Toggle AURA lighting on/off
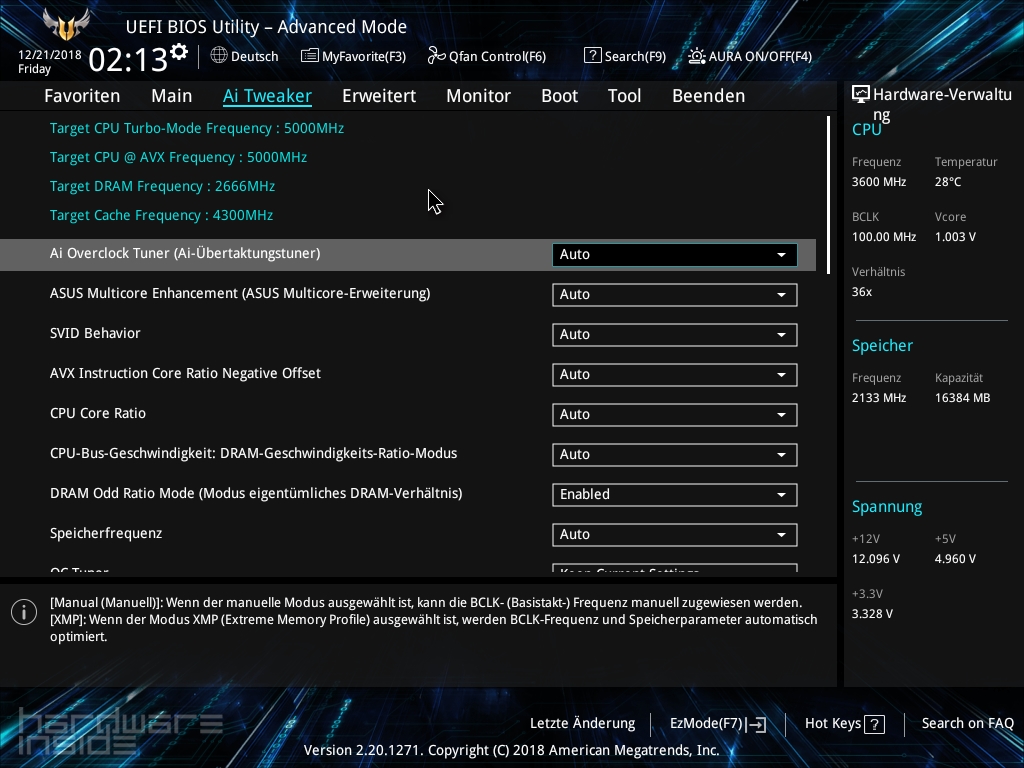 pyautogui.click(x=750, y=56)
